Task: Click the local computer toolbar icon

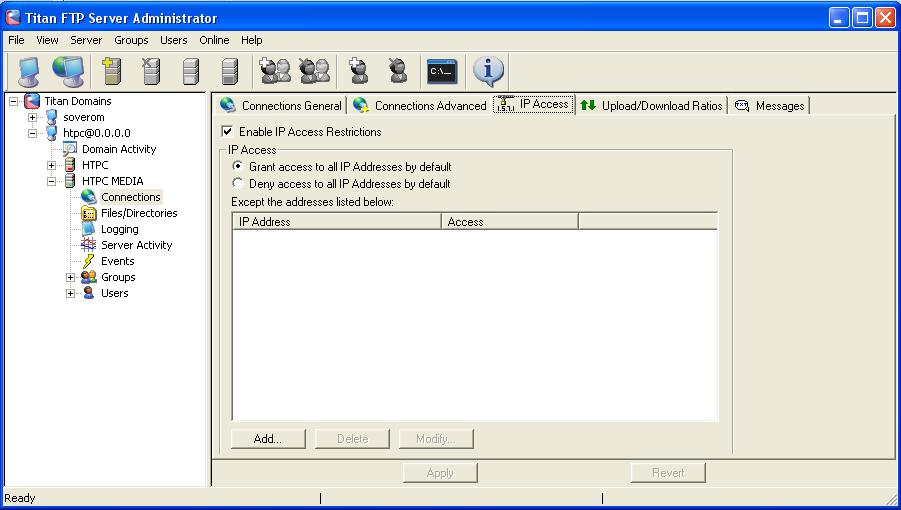Action: pos(28,71)
